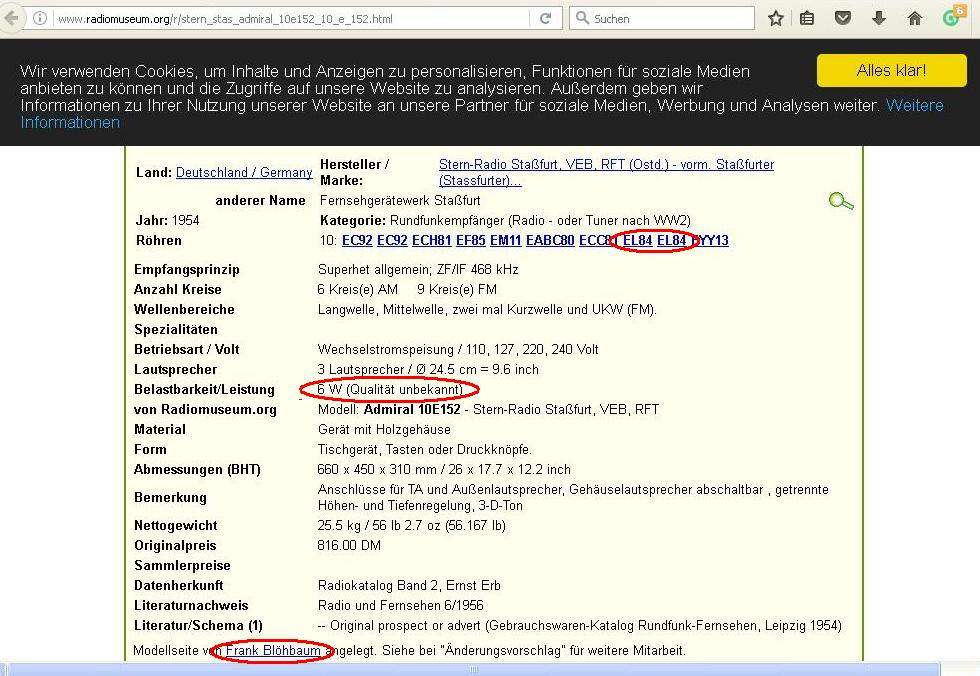This screenshot has height=676, width=980.
Task: Open the Stern-Radio Staßfurt manufacturer link
Action: (606, 172)
